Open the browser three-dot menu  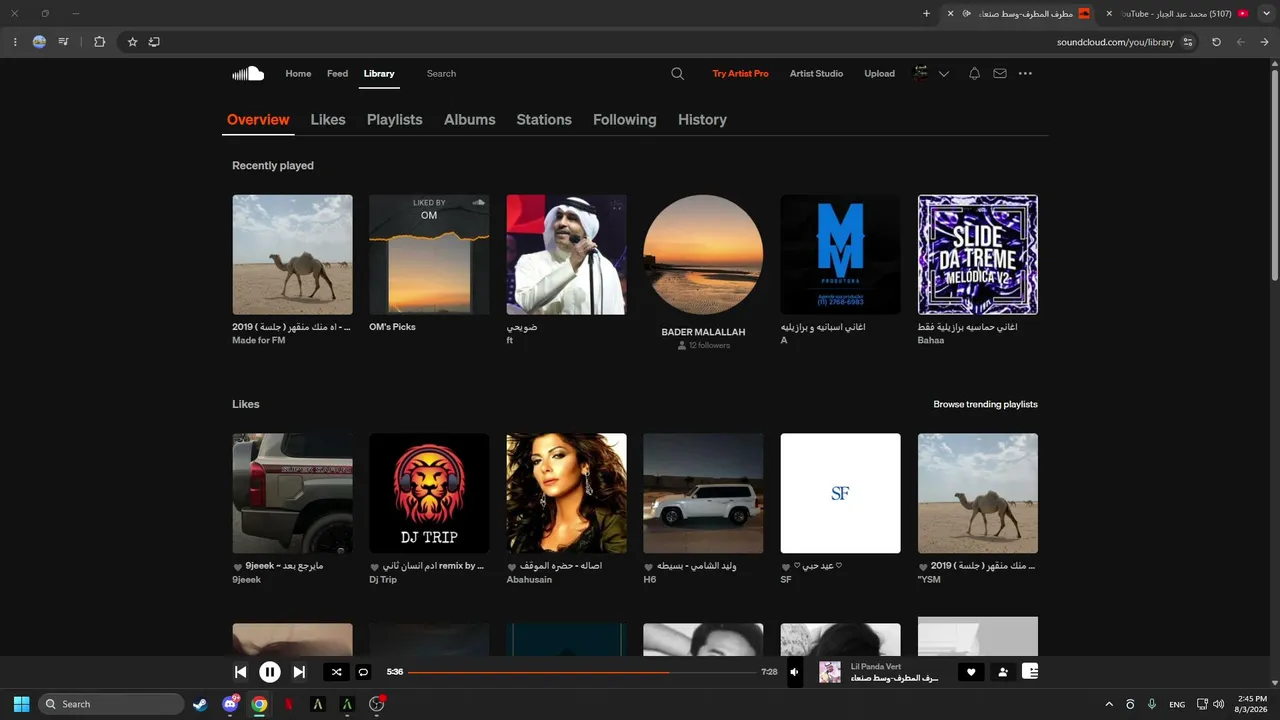pyautogui.click(x=16, y=42)
